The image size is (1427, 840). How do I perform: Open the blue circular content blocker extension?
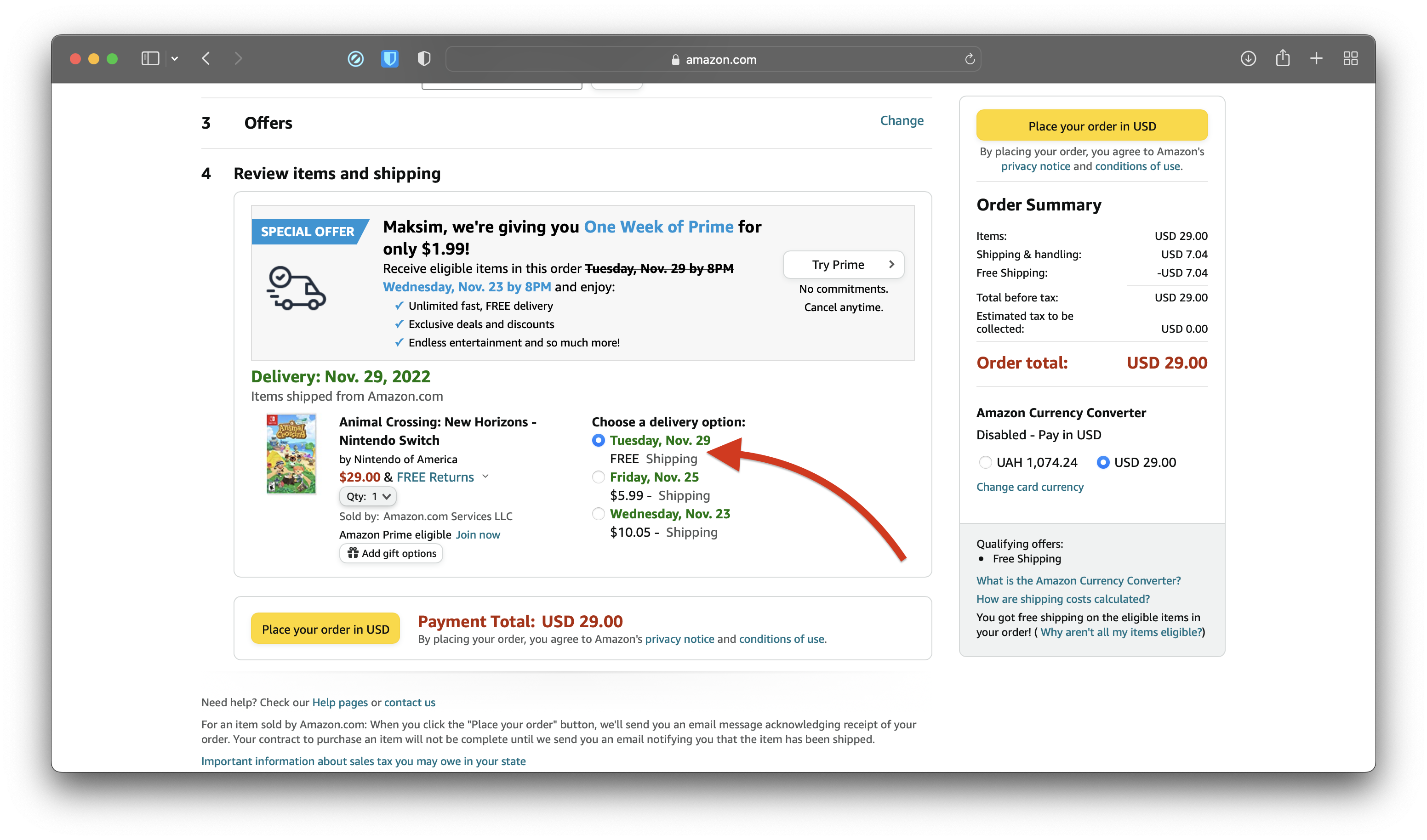[356, 59]
